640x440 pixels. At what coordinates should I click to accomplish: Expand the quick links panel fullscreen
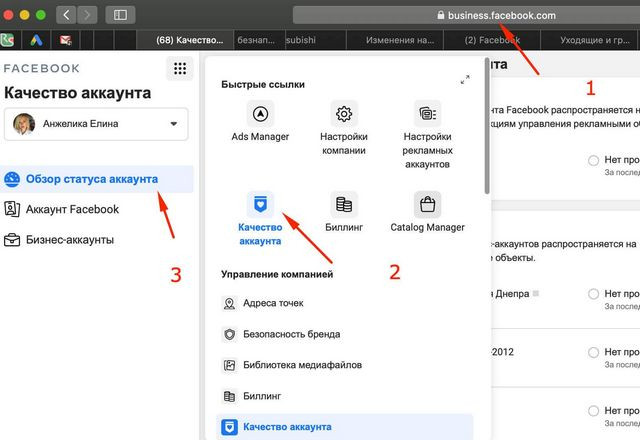[465, 79]
